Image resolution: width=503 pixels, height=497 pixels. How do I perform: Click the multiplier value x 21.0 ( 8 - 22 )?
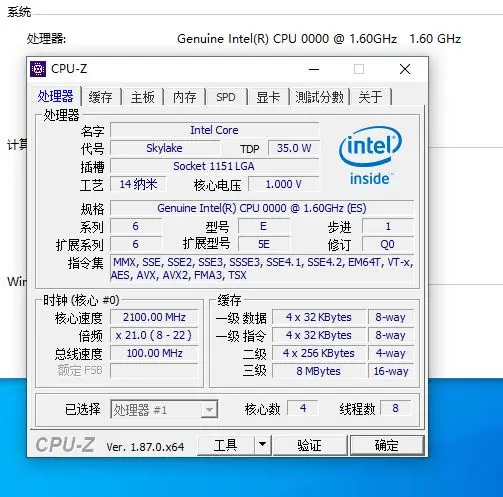point(154,335)
